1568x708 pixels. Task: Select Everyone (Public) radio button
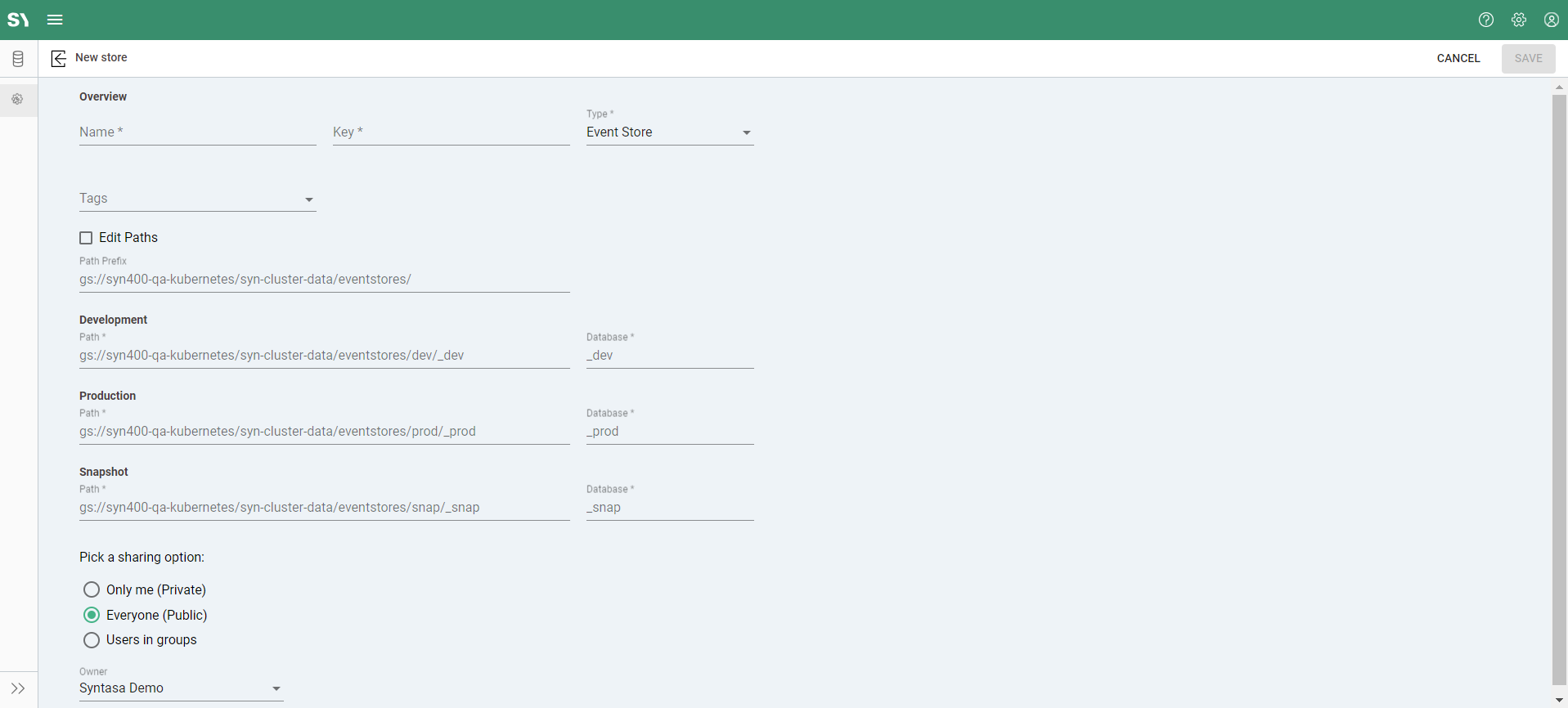[92, 615]
